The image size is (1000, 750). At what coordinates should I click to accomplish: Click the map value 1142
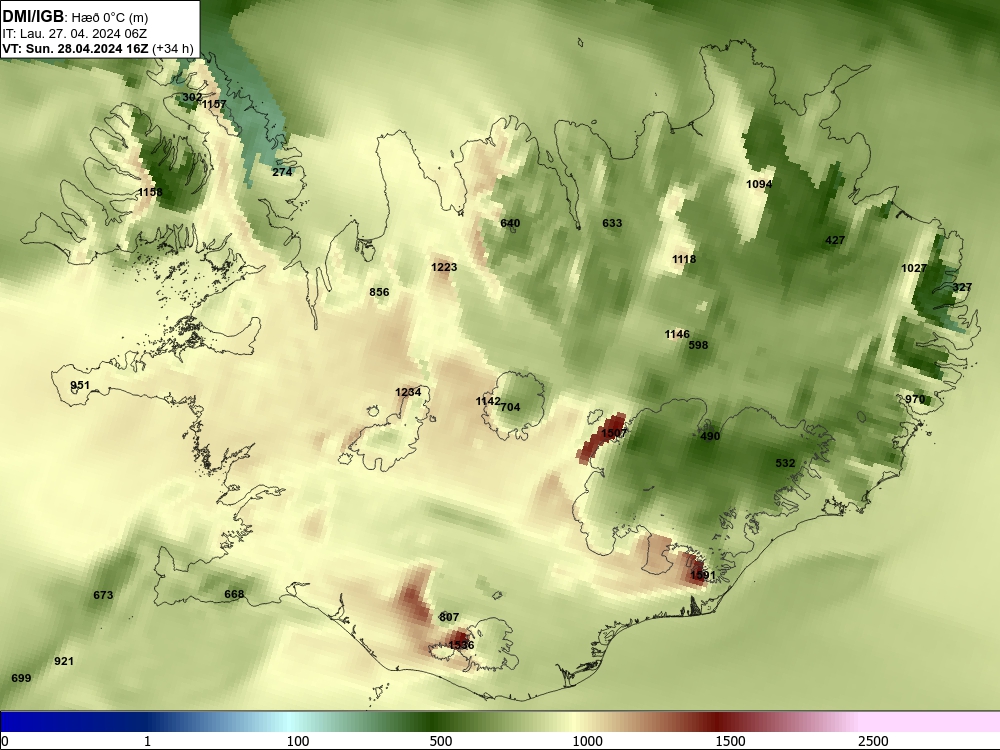[x=488, y=401]
